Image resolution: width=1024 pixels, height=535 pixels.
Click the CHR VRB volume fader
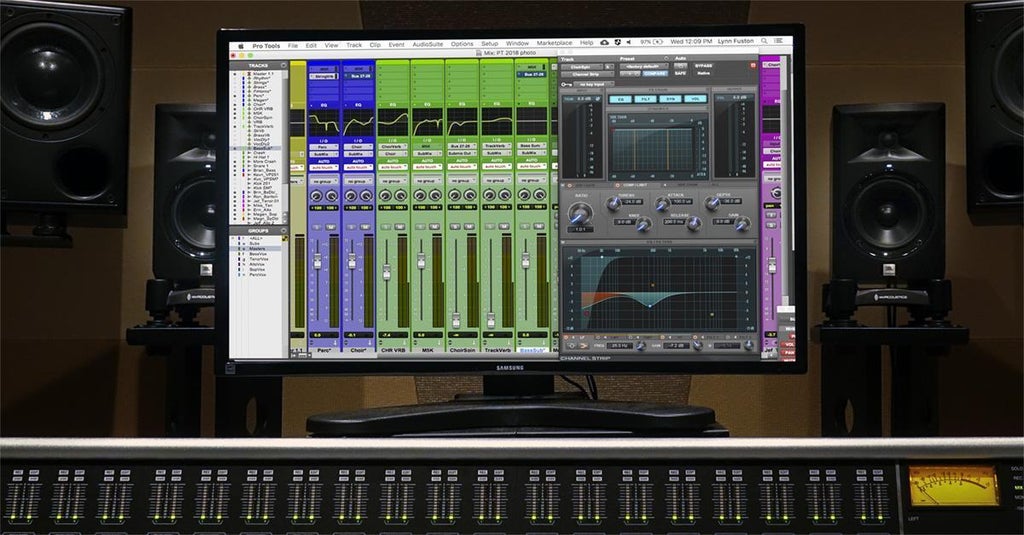(x=386, y=271)
